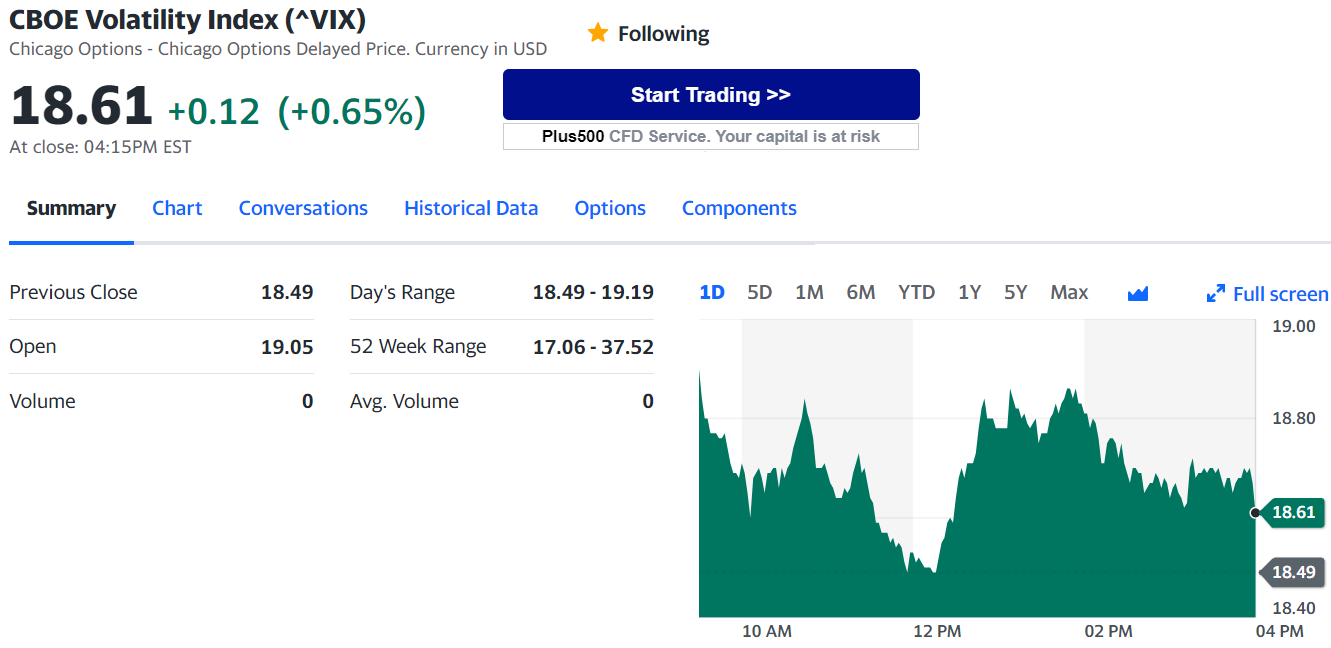Click the 19.00 y-axis label
Viewport: 1331px width, 648px height.
point(1294,326)
